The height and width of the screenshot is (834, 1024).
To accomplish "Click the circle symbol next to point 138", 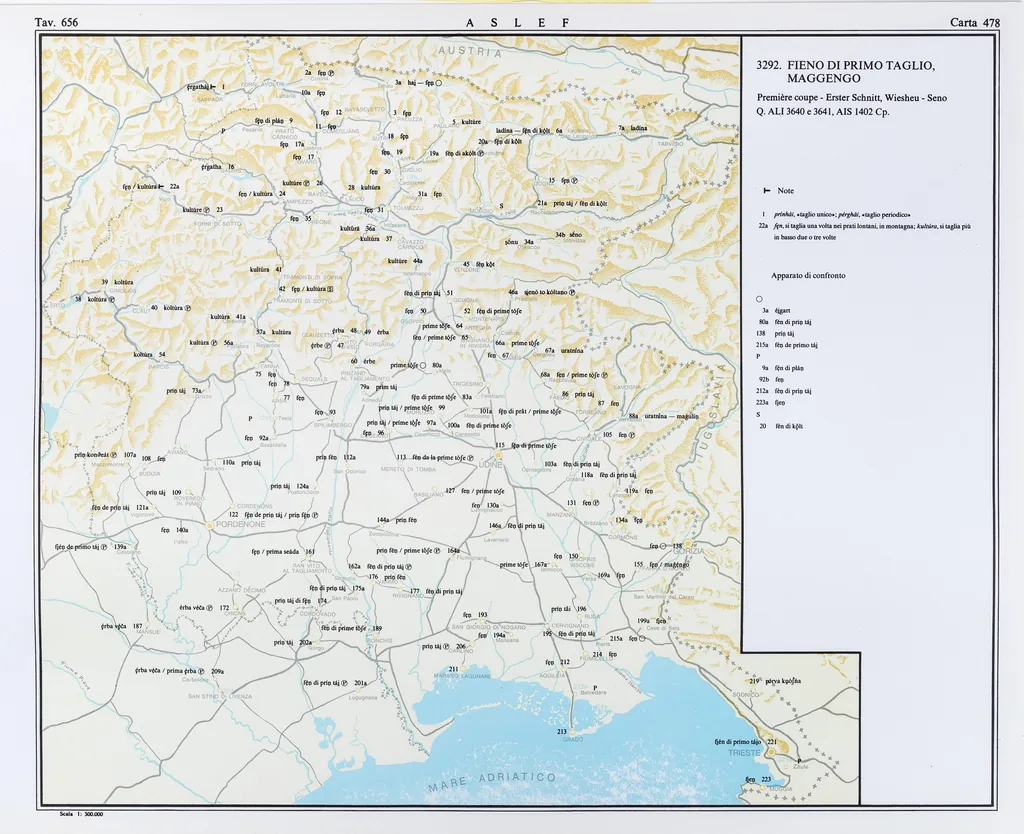I will point(663,546).
